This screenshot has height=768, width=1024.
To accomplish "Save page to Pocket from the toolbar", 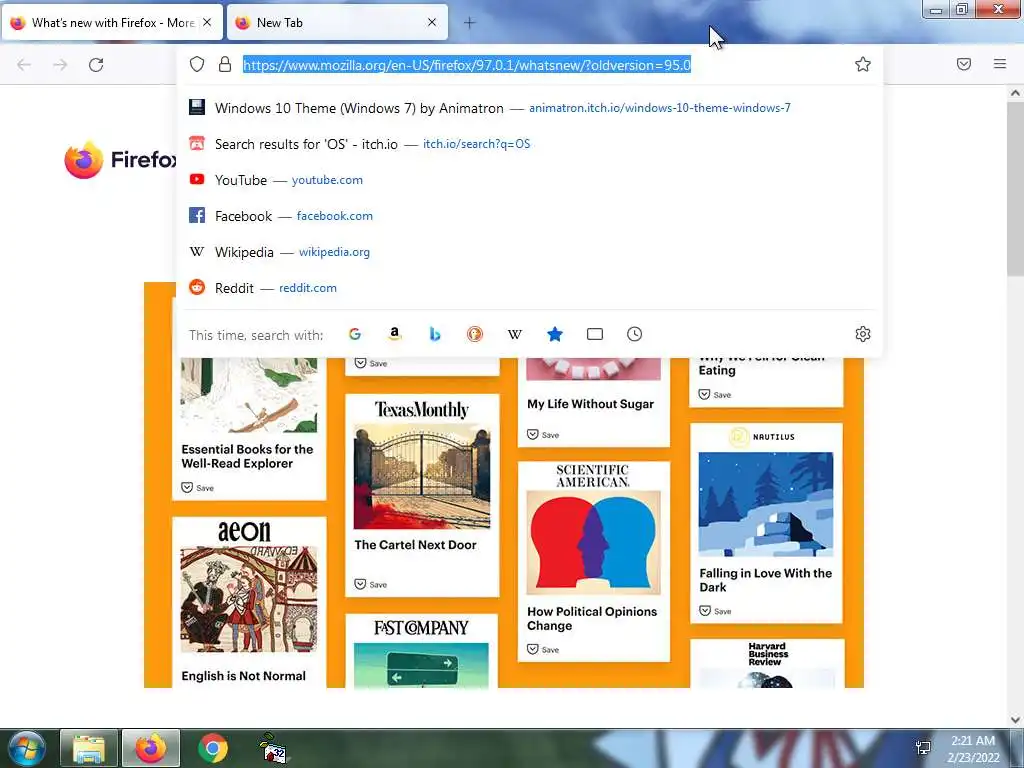I will [x=964, y=64].
